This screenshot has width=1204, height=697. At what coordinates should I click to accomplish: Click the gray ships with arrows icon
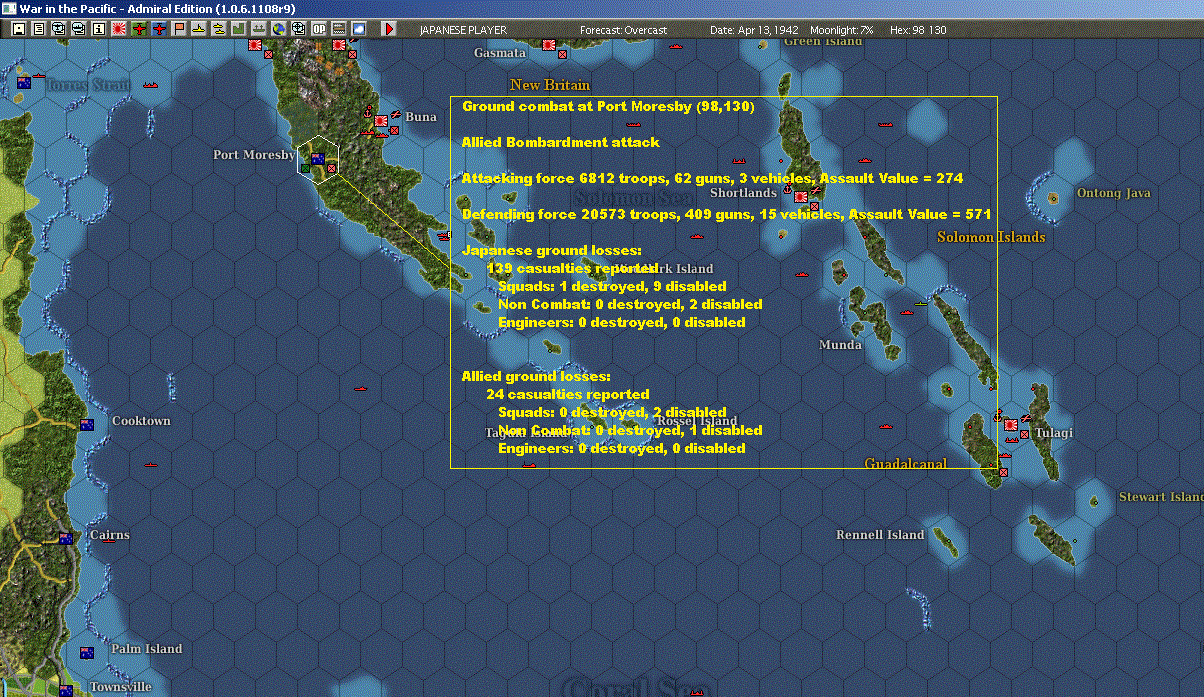259,29
